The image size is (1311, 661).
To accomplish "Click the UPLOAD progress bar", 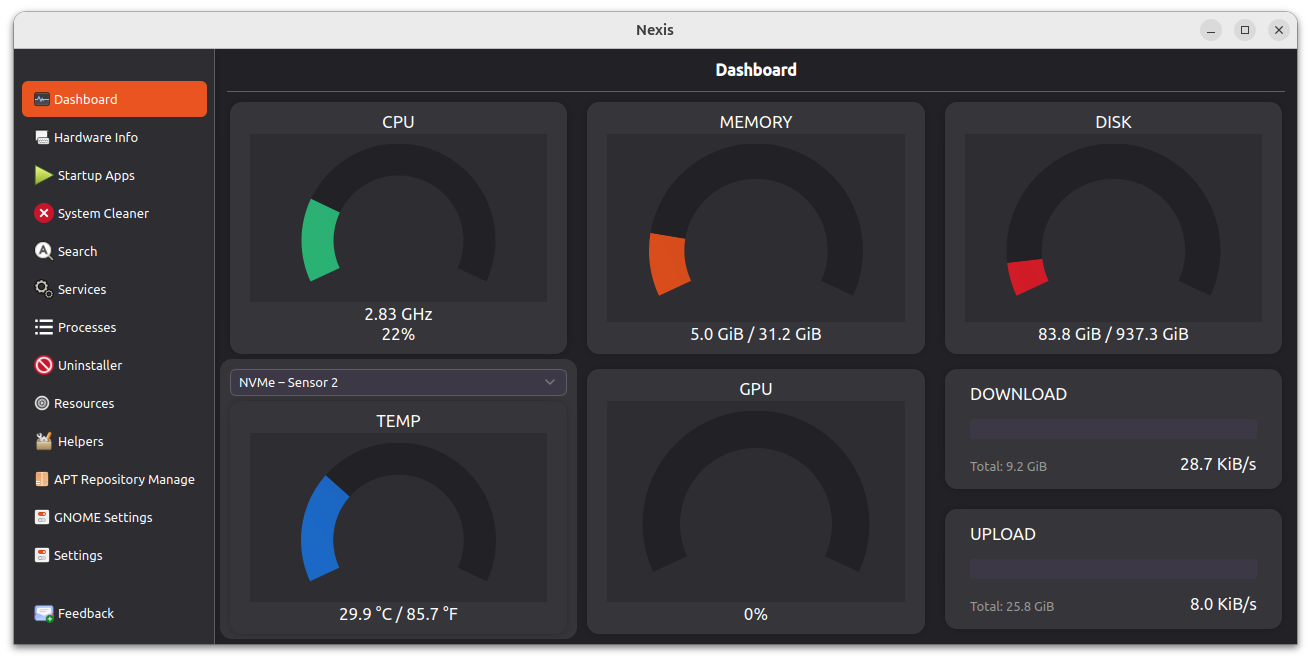I will (1113, 569).
